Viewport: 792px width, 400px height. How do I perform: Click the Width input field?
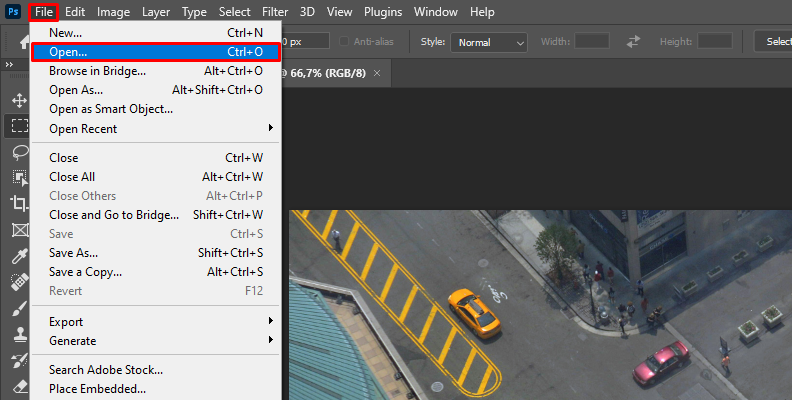pyautogui.click(x=592, y=41)
